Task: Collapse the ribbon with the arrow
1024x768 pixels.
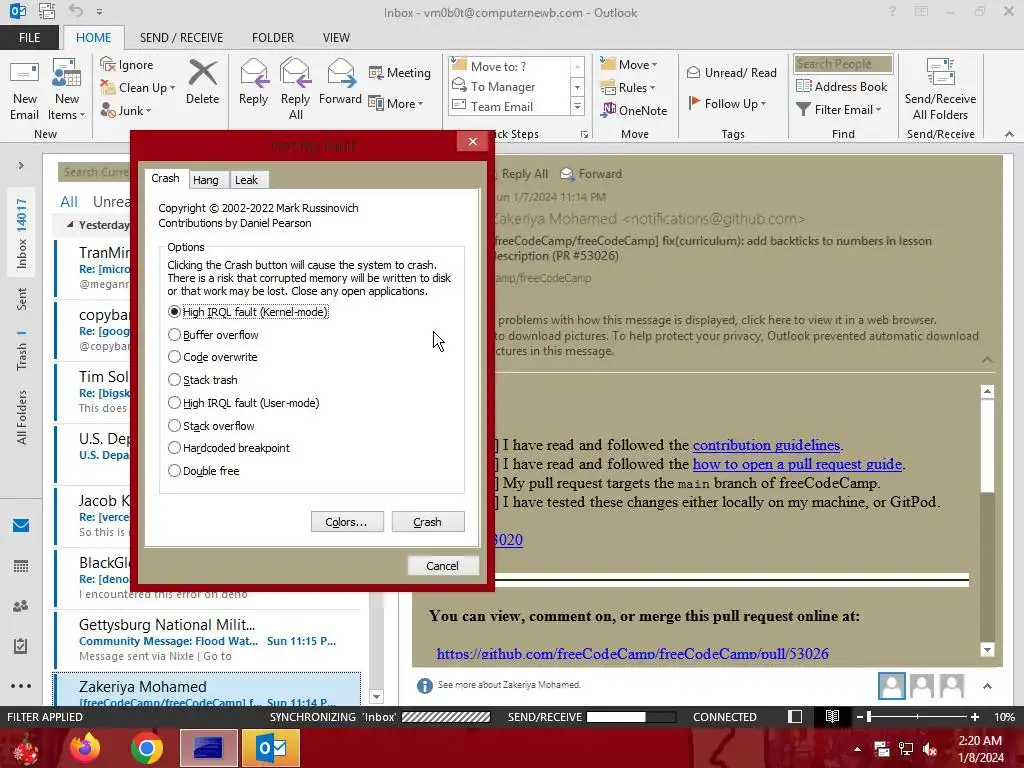Action: click(x=1009, y=134)
